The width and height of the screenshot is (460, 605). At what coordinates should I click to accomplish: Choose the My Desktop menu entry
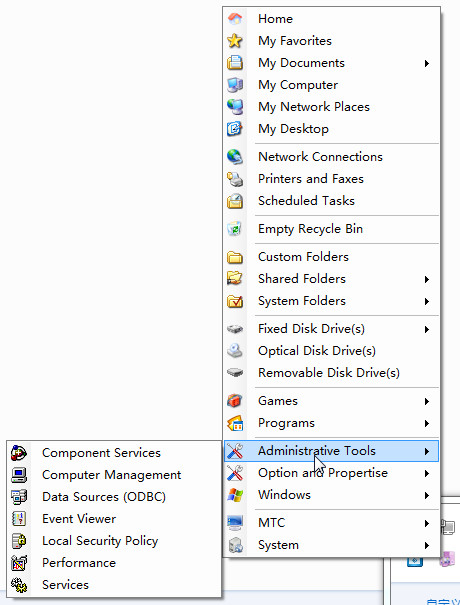331,128
